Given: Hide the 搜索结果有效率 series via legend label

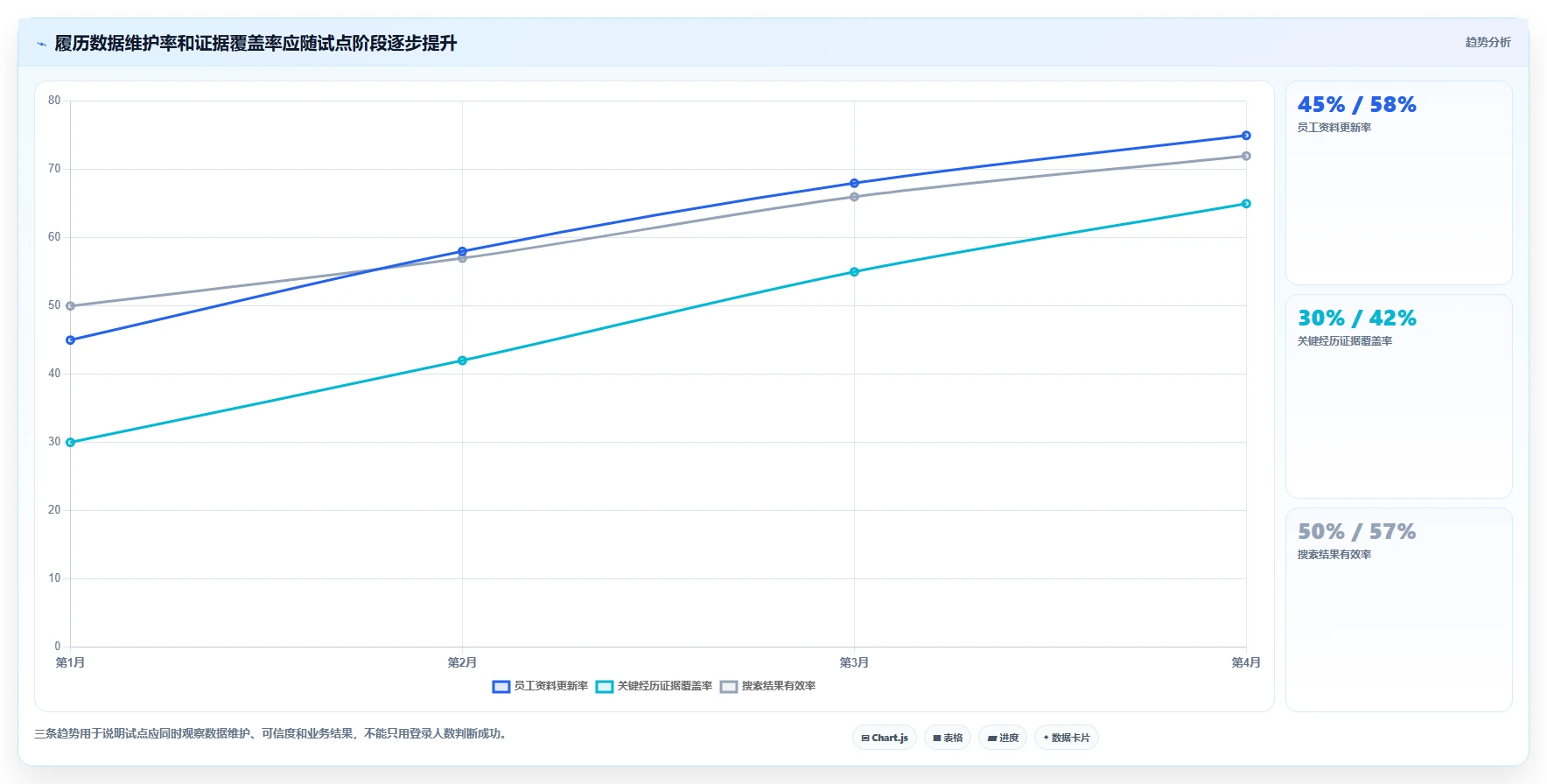Looking at the screenshot, I should point(779,686).
